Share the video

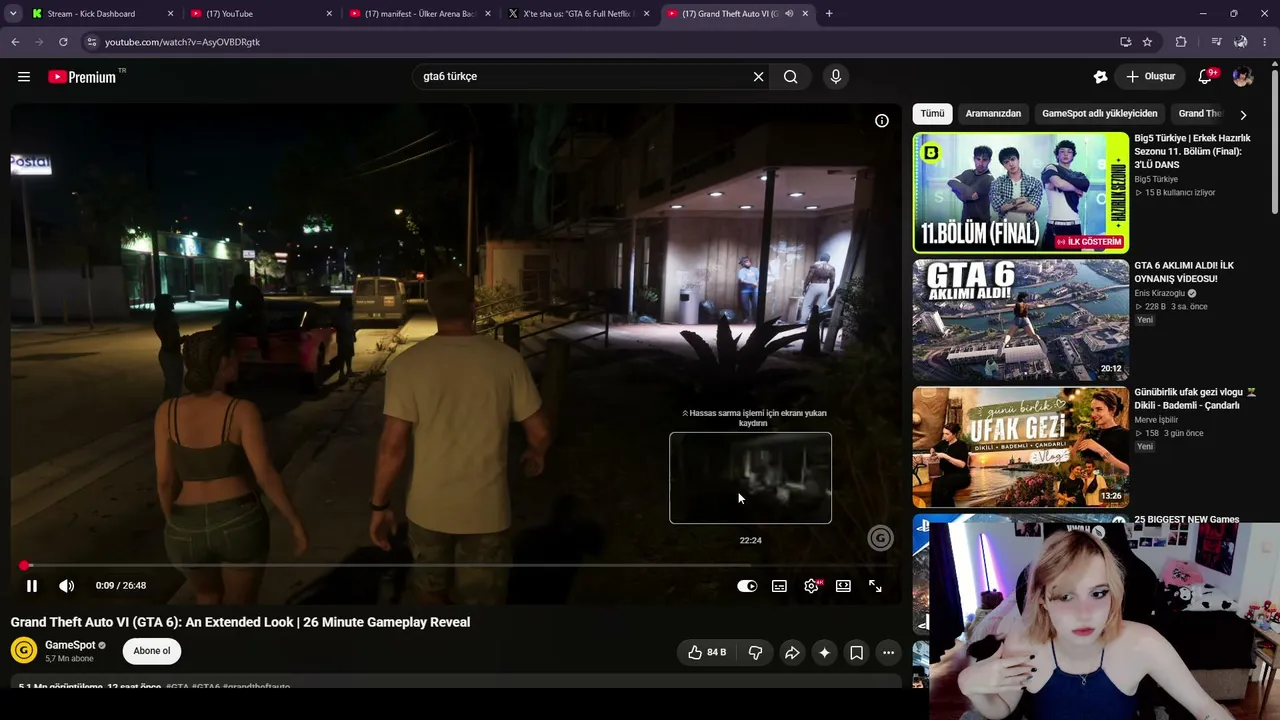[792, 653]
